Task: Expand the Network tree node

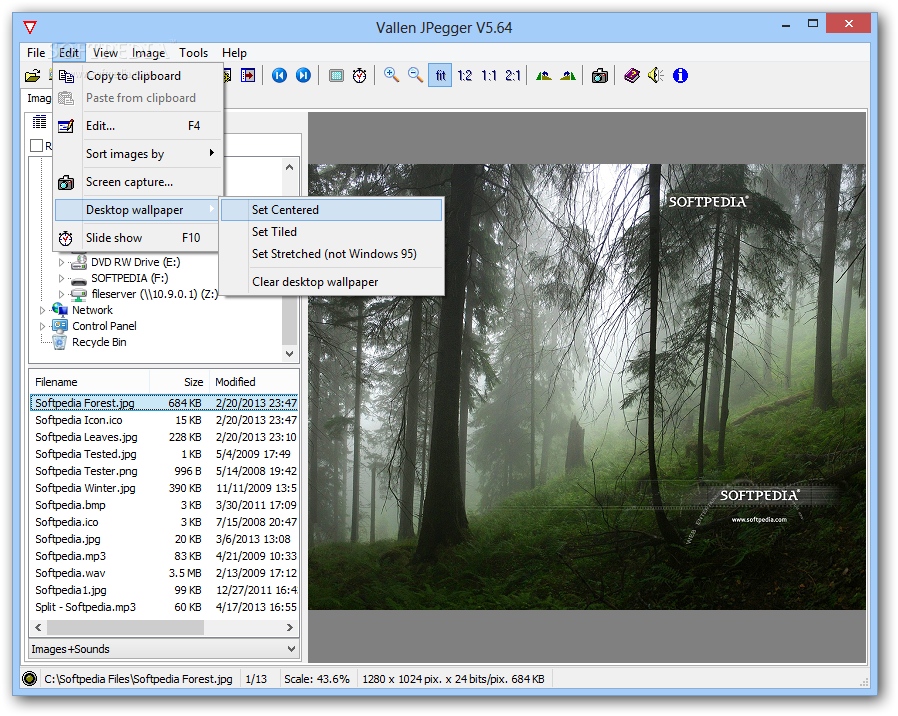Action: [42, 310]
